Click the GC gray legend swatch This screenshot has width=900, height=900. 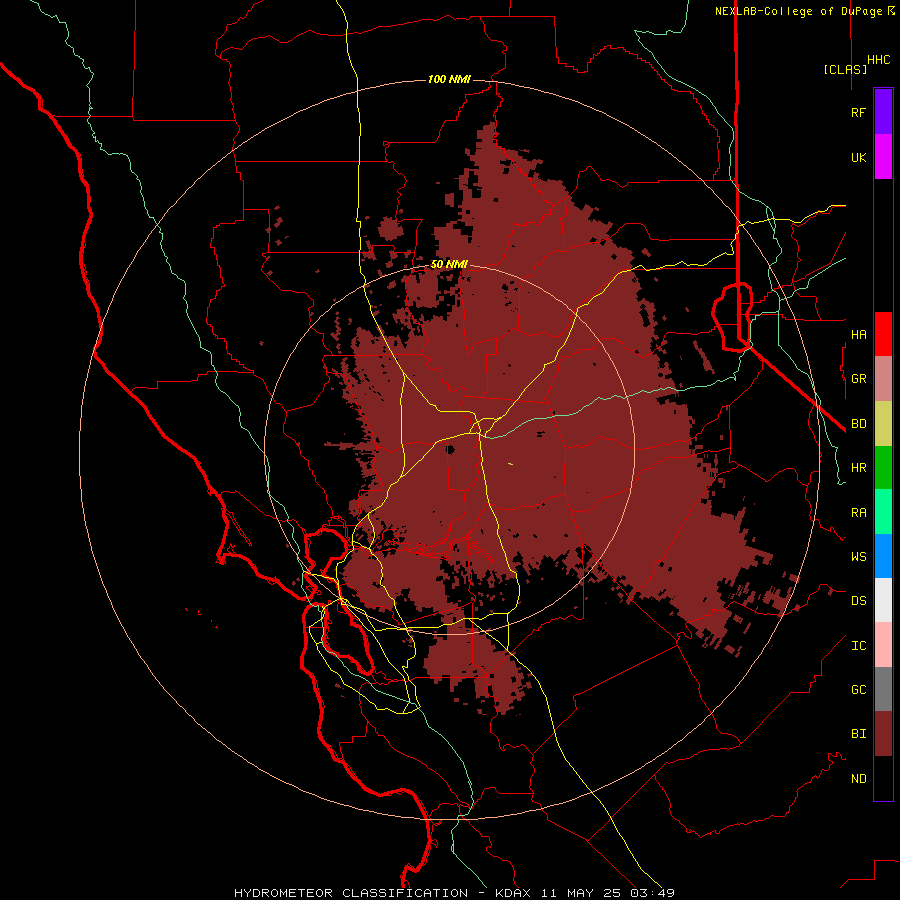[x=883, y=689]
